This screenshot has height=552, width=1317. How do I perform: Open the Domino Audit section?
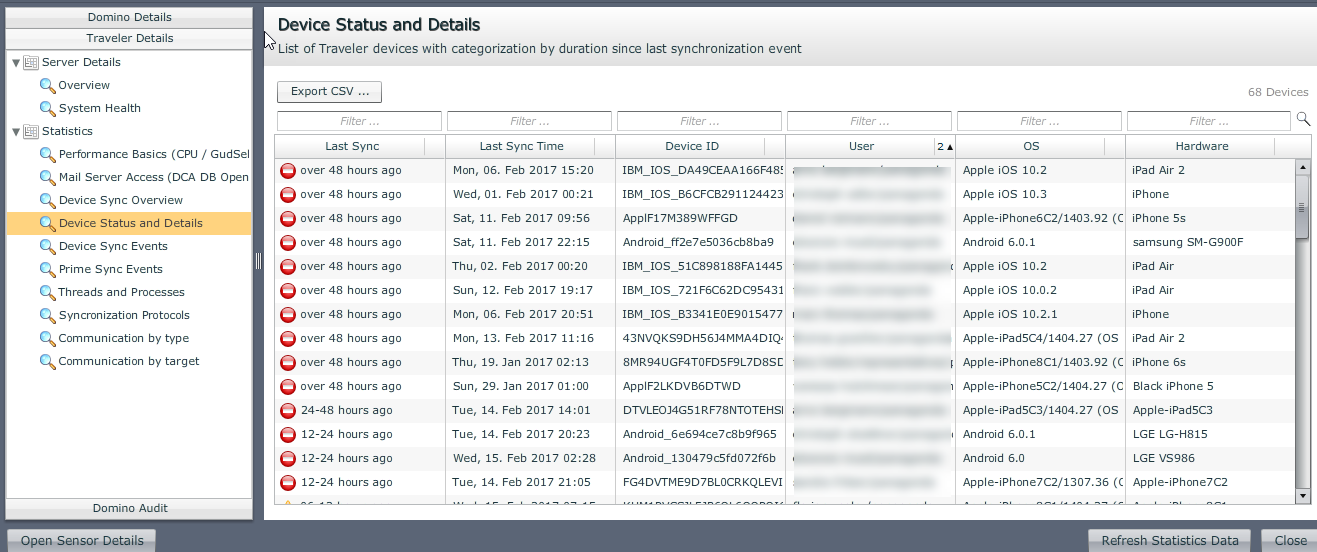point(129,508)
